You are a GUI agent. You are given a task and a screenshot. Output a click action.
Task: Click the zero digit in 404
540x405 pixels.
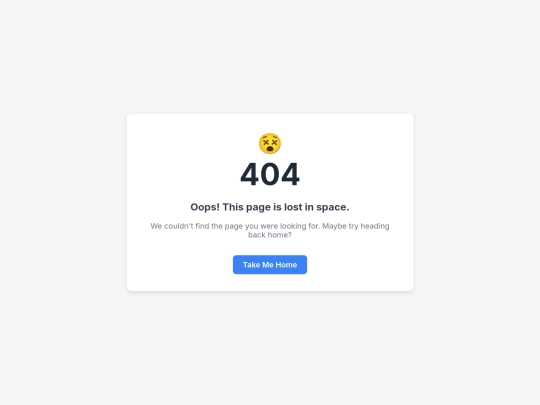[x=270, y=174]
